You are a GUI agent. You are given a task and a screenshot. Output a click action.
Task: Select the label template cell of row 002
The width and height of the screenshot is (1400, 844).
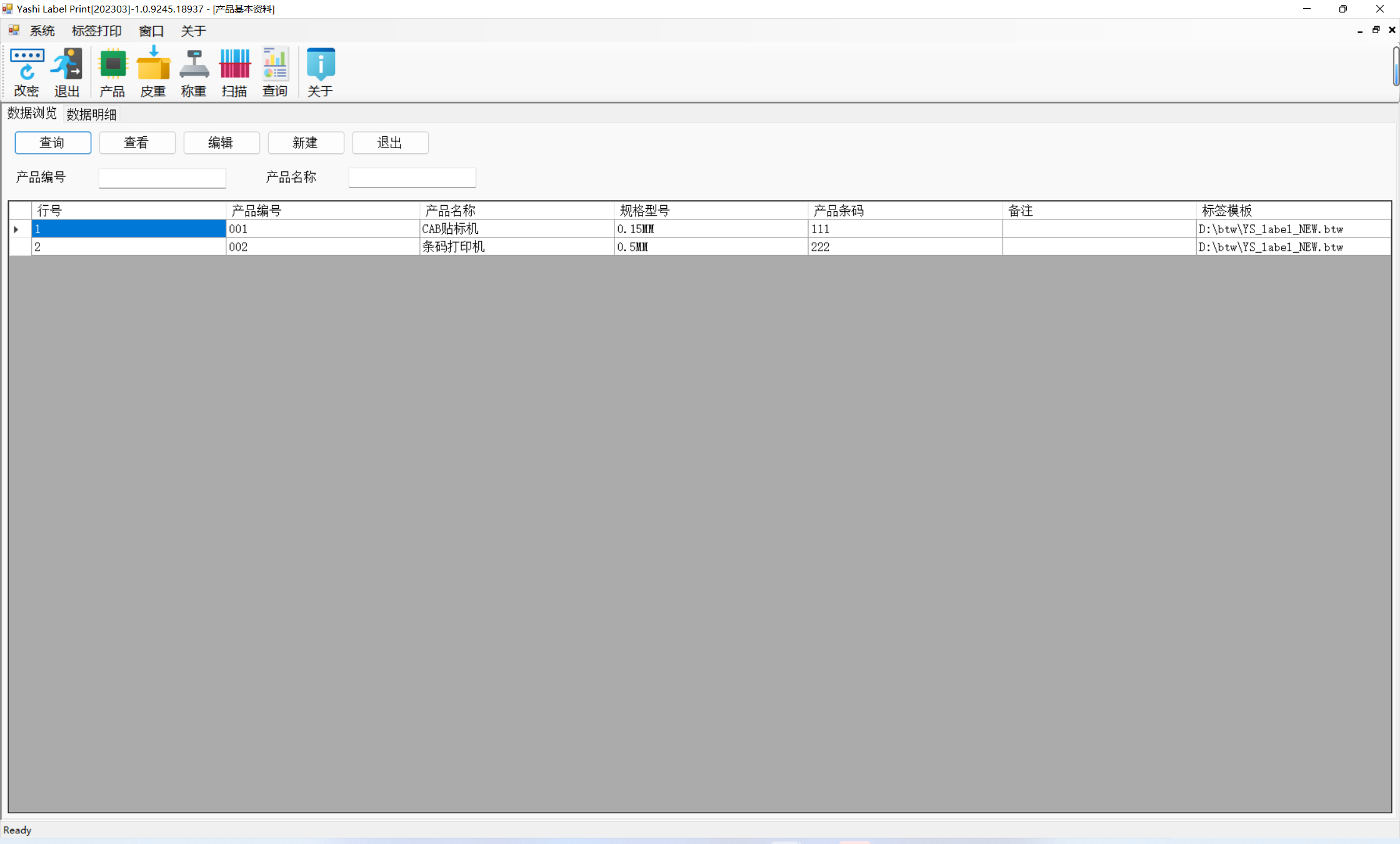coord(1294,247)
